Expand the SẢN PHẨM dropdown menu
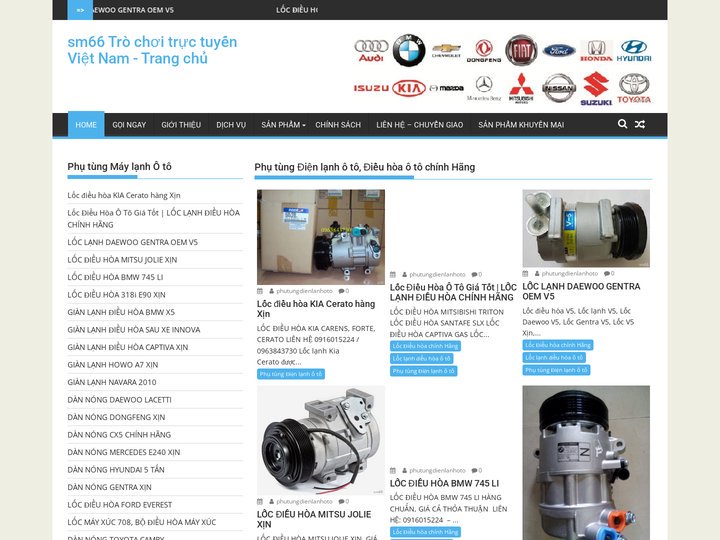720x540 pixels. [283, 125]
